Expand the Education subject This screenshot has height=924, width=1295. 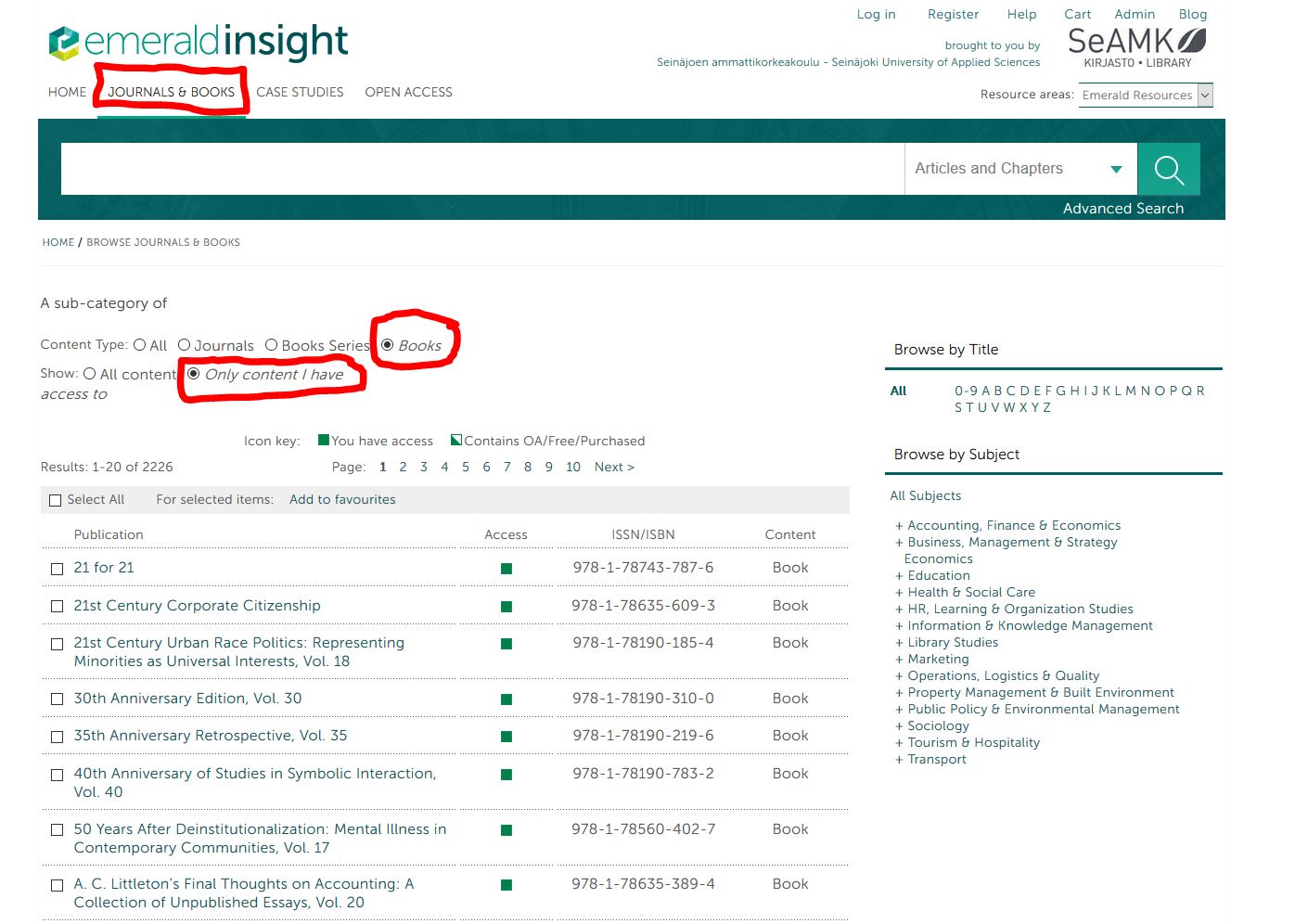pyautogui.click(x=899, y=576)
